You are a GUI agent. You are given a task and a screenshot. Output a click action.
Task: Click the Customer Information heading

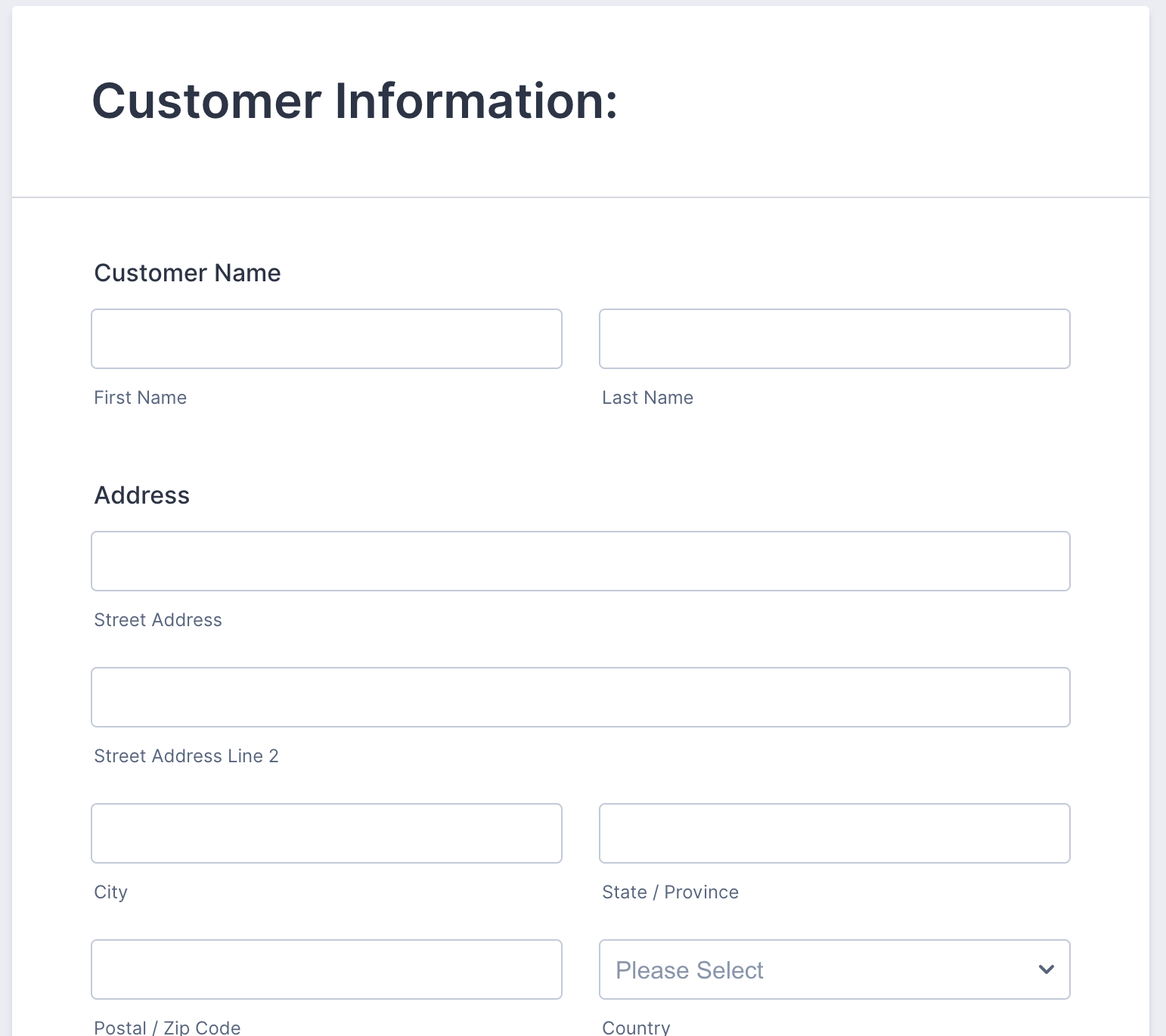(355, 101)
